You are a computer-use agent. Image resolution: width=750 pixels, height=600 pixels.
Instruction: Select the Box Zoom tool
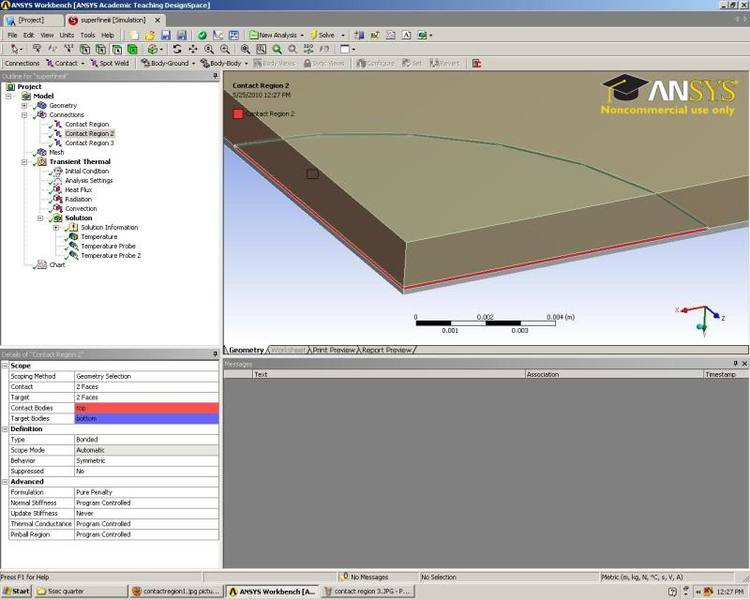click(225, 49)
